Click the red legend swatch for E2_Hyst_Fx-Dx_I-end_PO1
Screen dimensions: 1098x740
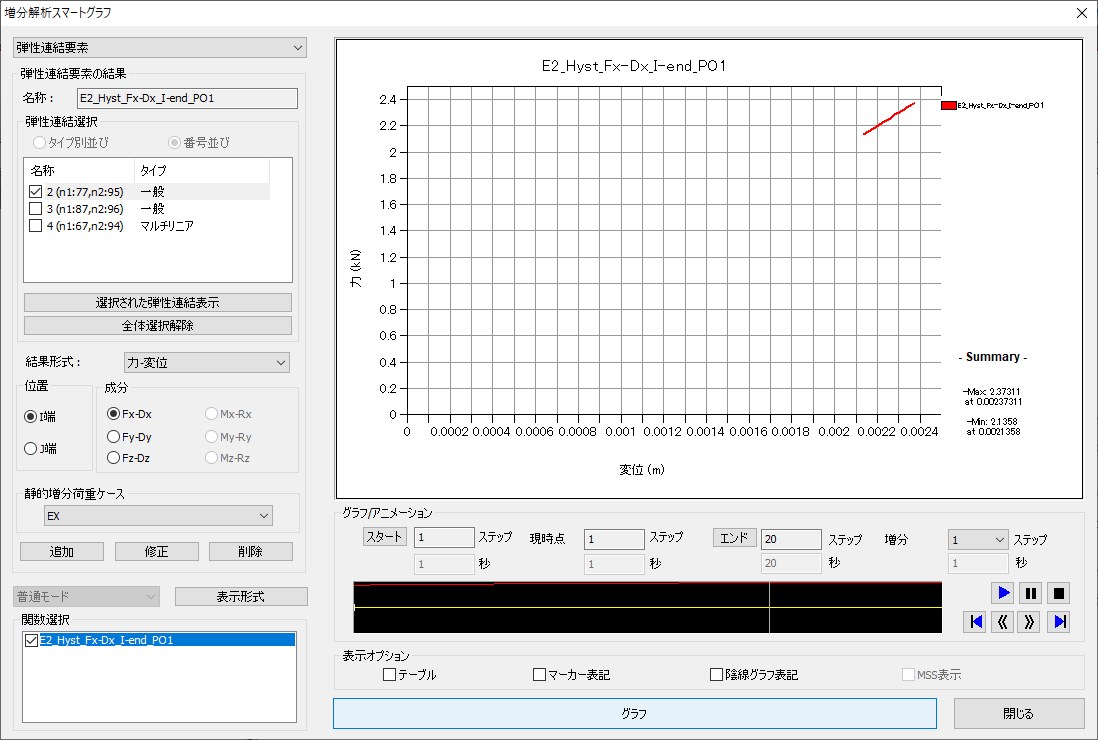949,105
